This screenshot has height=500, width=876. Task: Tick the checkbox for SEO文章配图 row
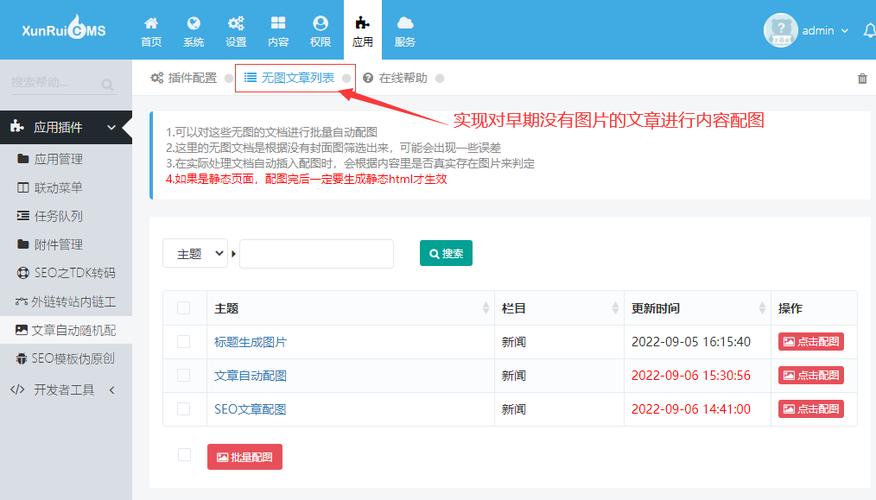pyautogui.click(x=183, y=409)
